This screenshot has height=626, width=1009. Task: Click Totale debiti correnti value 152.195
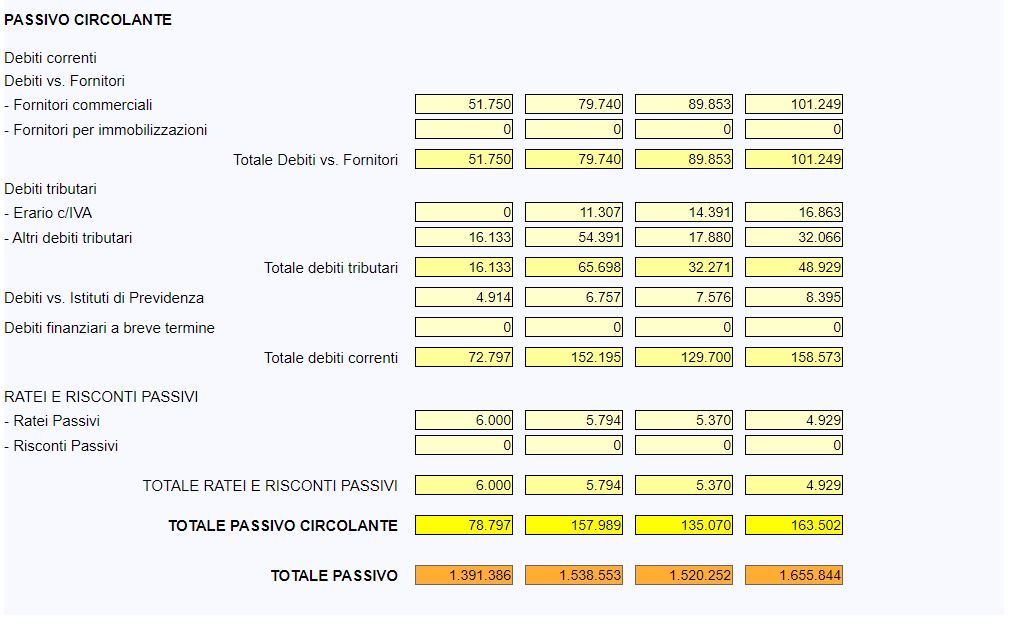pyautogui.click(x=574, y=357)
